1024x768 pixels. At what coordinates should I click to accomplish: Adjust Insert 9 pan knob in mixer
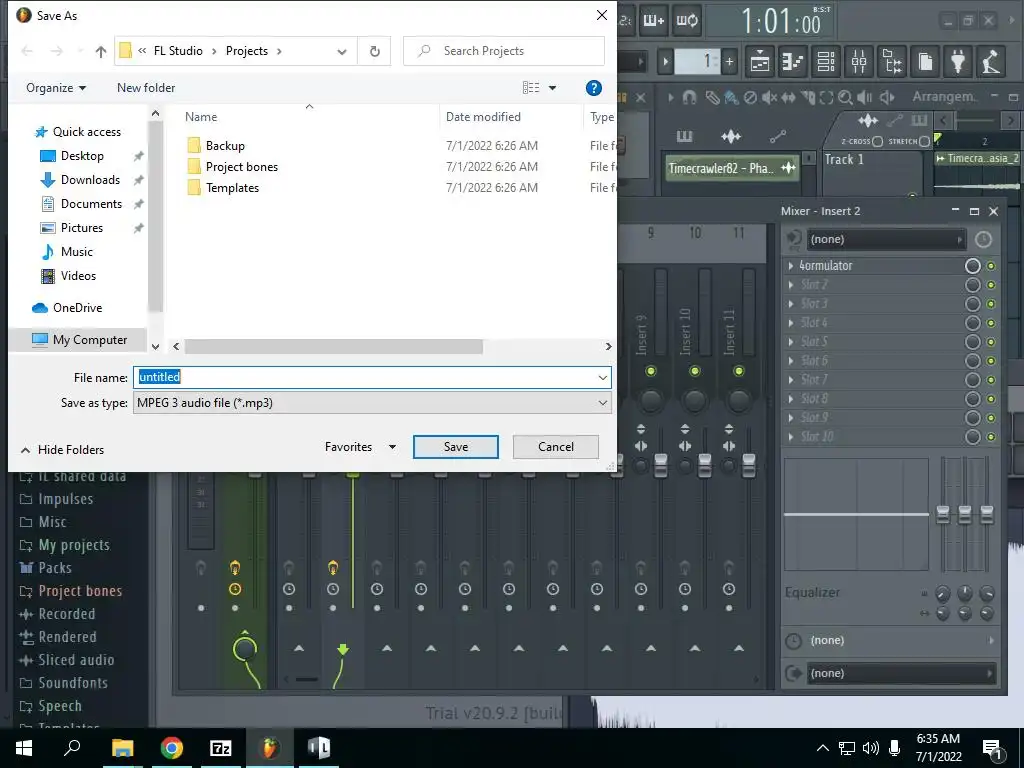tap(650, 400)
